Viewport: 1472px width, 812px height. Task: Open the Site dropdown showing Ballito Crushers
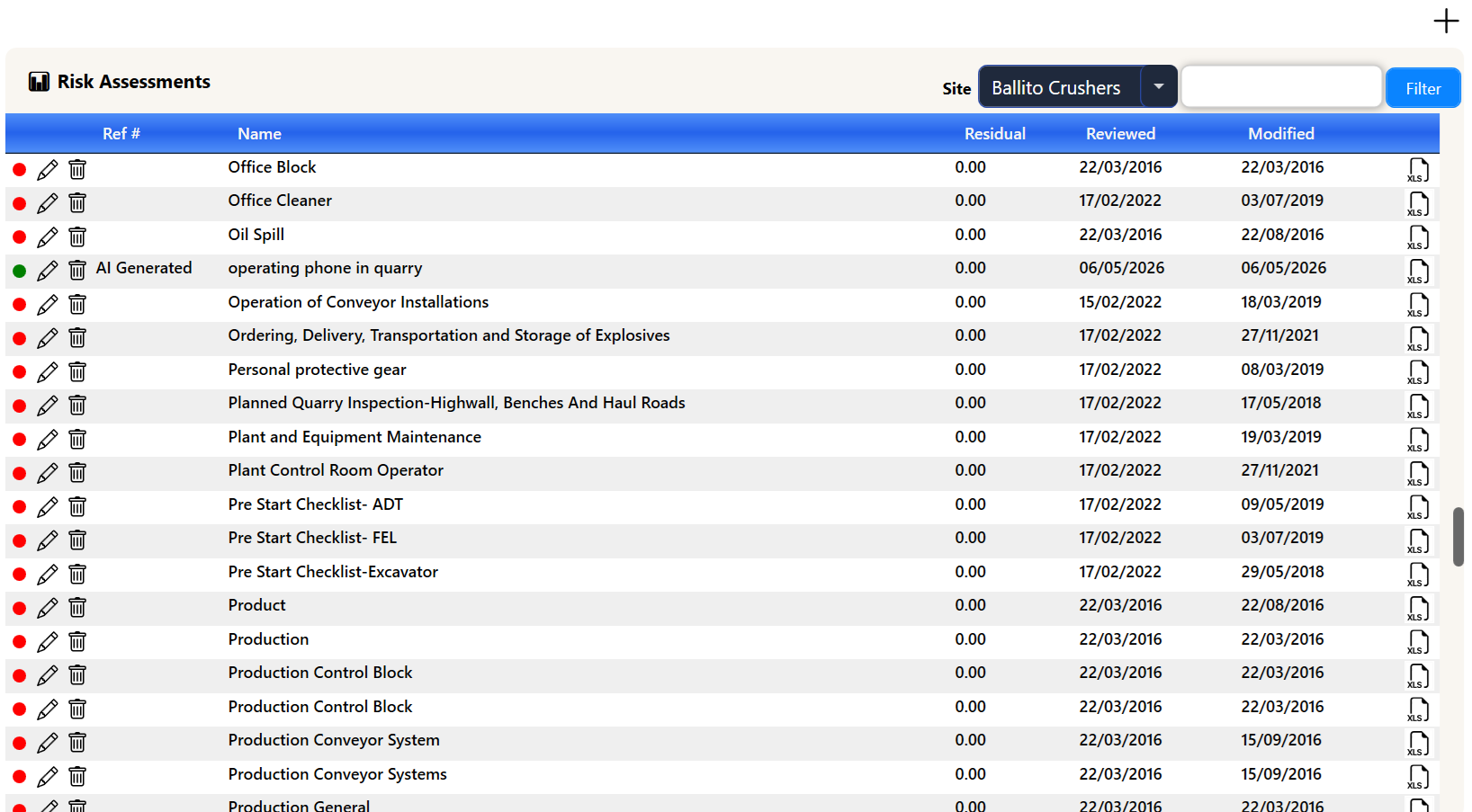[x=1077, y=87]
